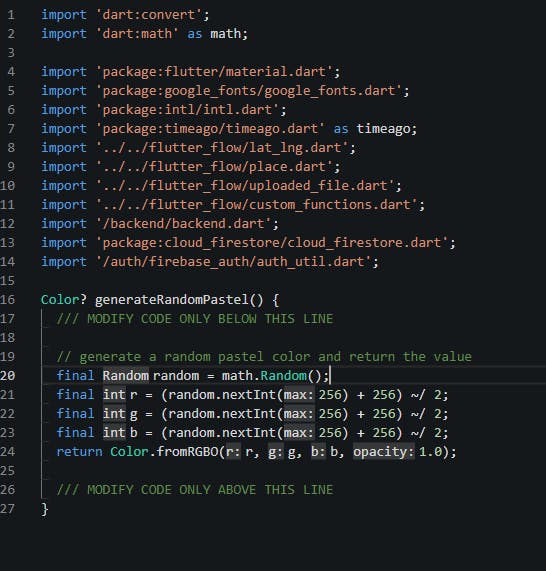Click the custom_functions.dart import path
546x571 pixels.
coord(256,205)
